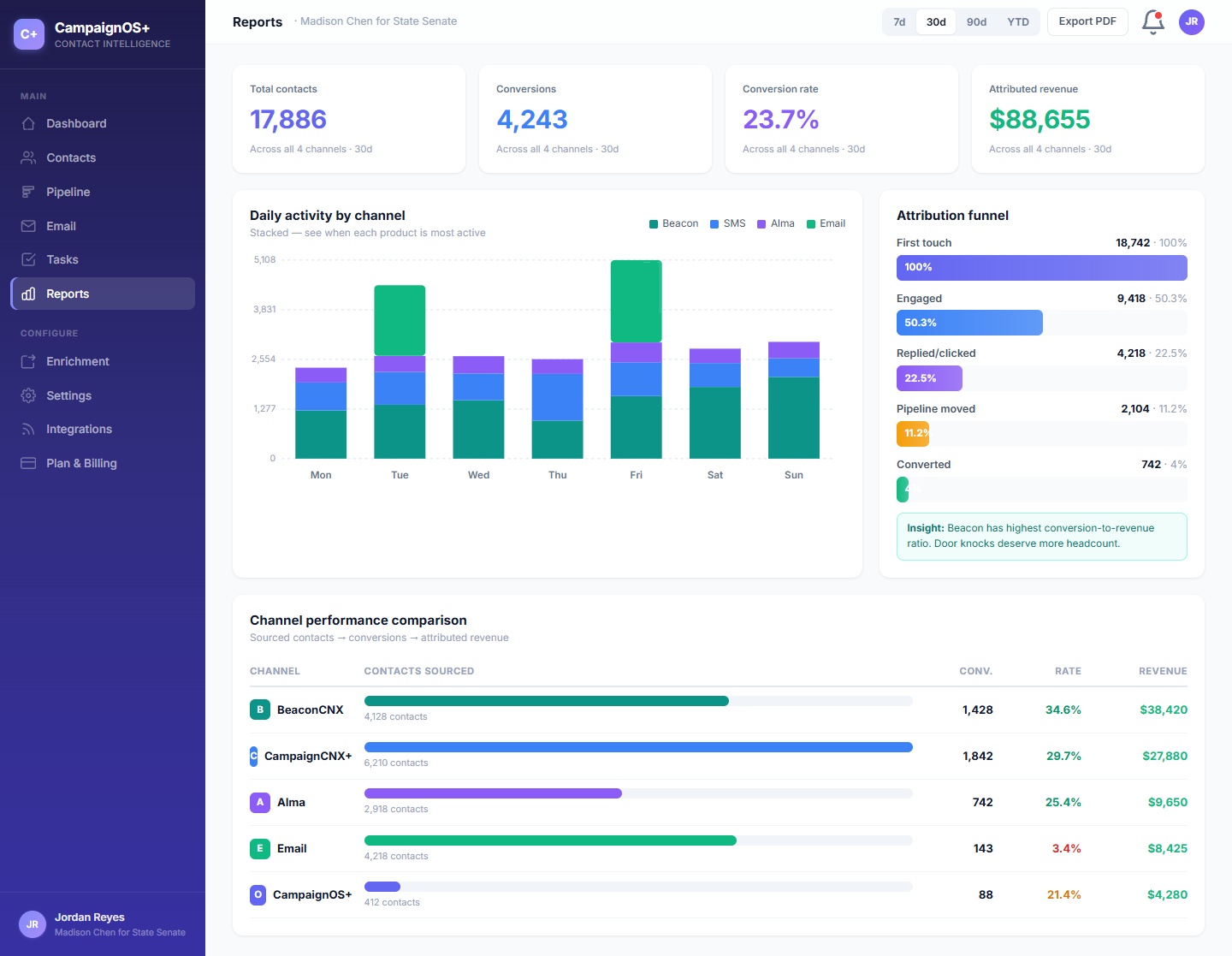Toggle Alma legend in chart
Screen dimensions: 1232x956
point(776,223)
